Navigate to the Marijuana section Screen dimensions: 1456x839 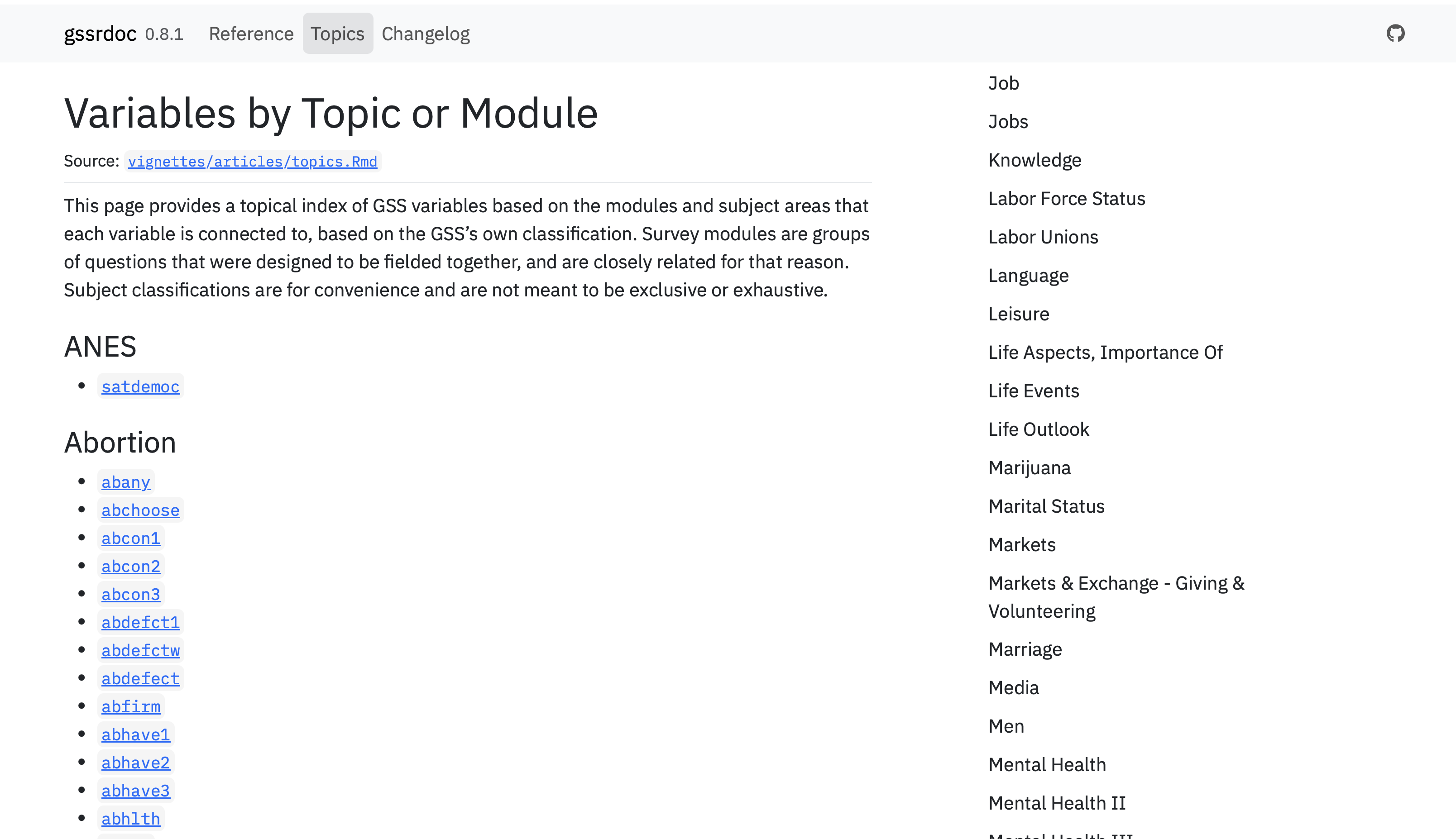coord(1030,467)
